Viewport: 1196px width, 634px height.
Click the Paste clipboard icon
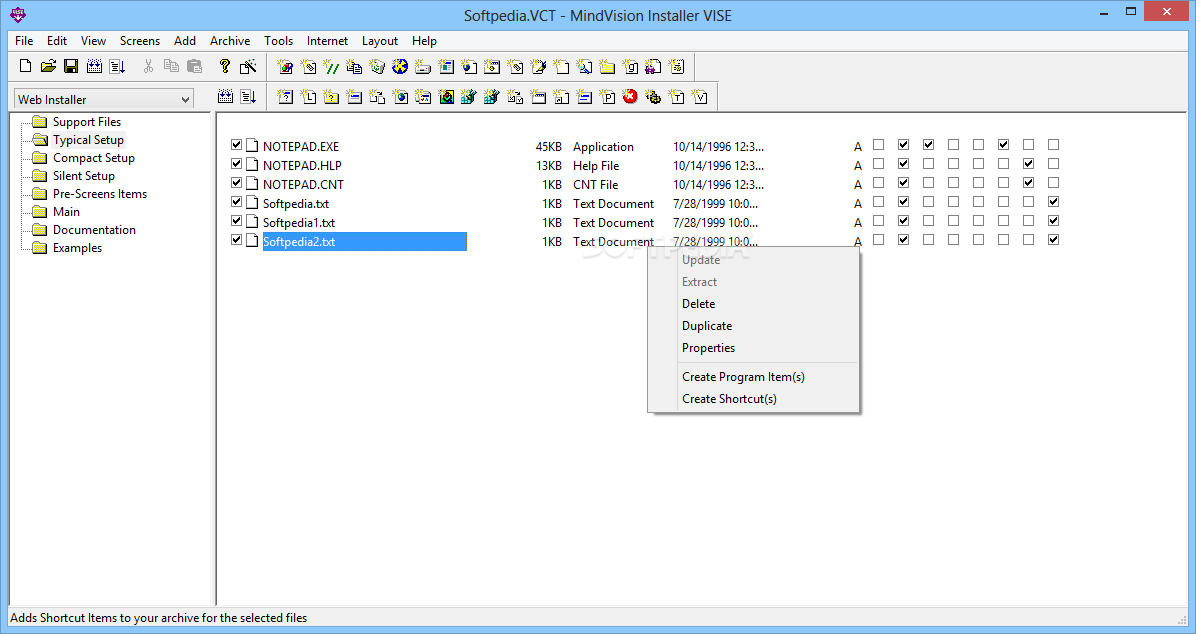click(x=195, y=66)
